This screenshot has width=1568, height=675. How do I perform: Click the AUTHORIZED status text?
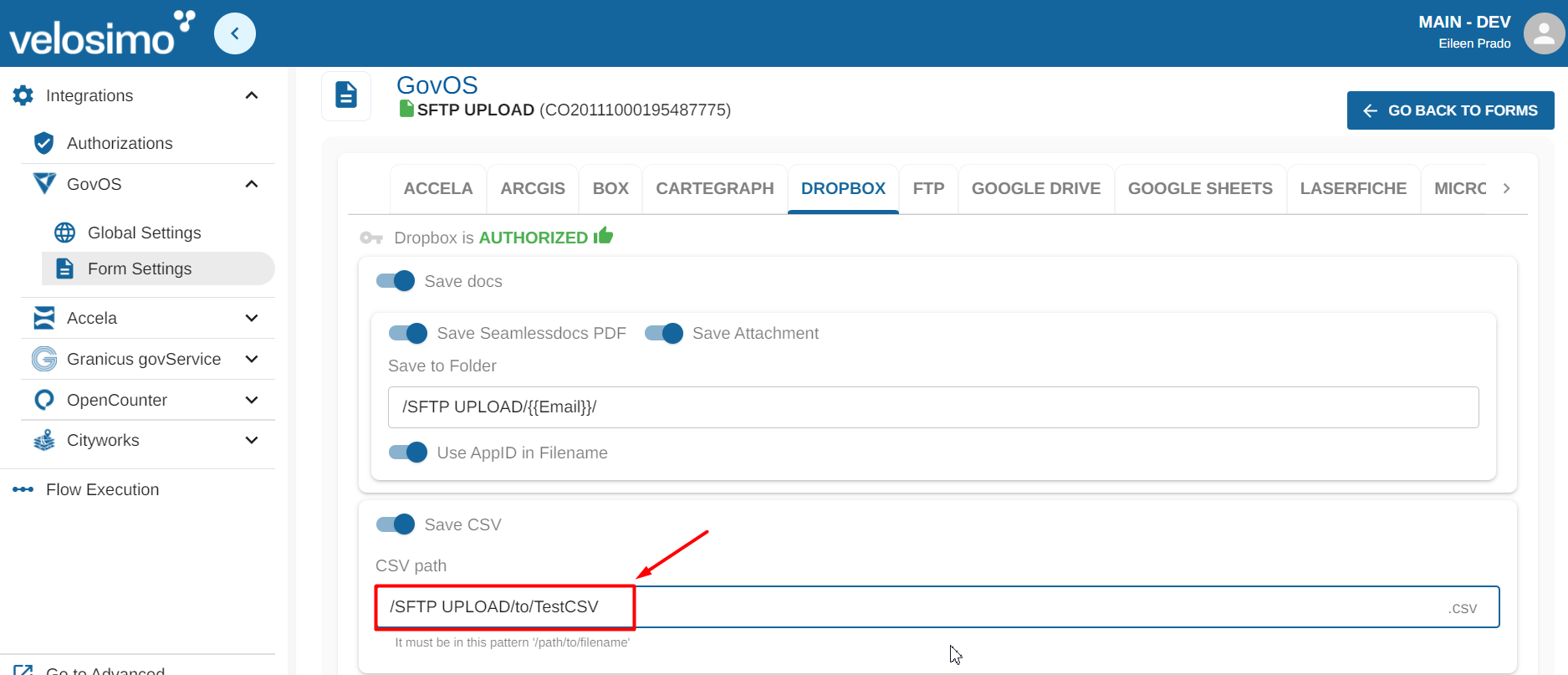click(534, 238)
